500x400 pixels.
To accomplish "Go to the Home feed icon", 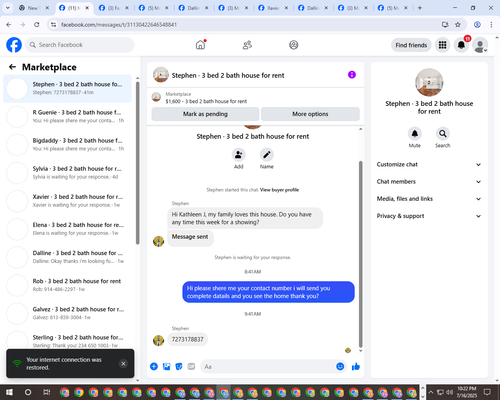I will pos(200,45).
